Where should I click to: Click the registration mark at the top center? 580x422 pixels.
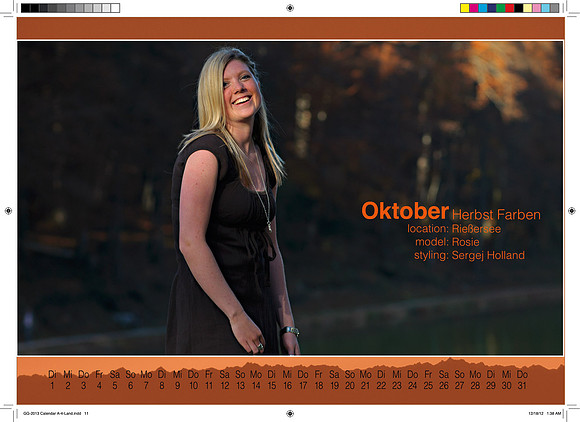(290, 8)
